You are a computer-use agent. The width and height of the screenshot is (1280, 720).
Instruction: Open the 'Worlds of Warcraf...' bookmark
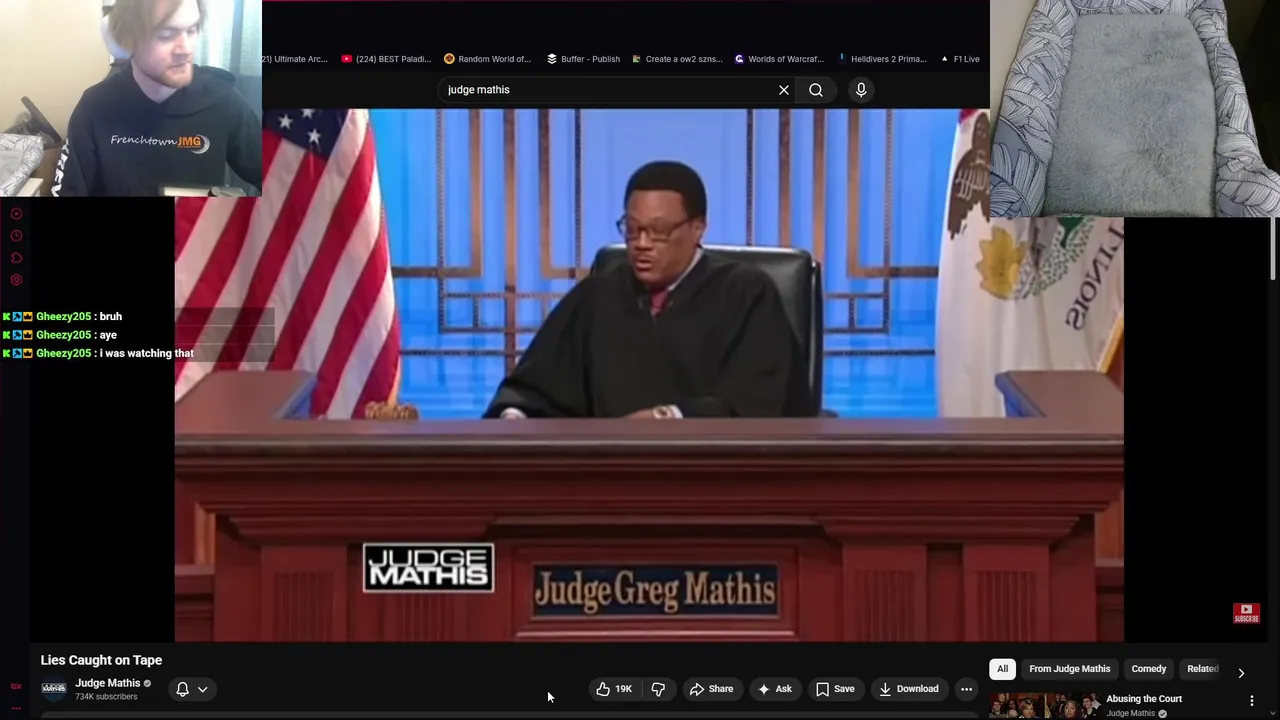pos(779,59)
